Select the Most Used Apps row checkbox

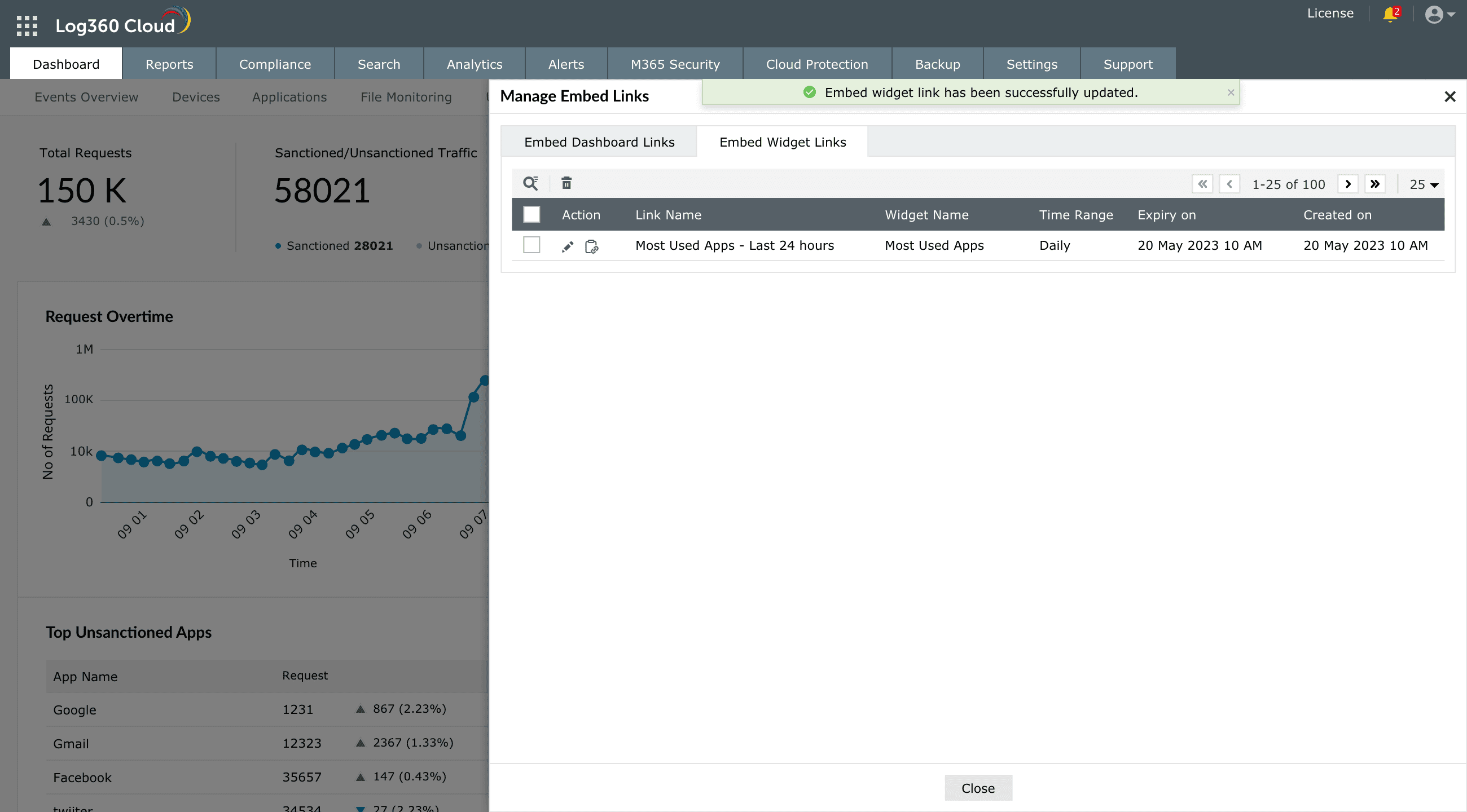(x=532, y=245)
